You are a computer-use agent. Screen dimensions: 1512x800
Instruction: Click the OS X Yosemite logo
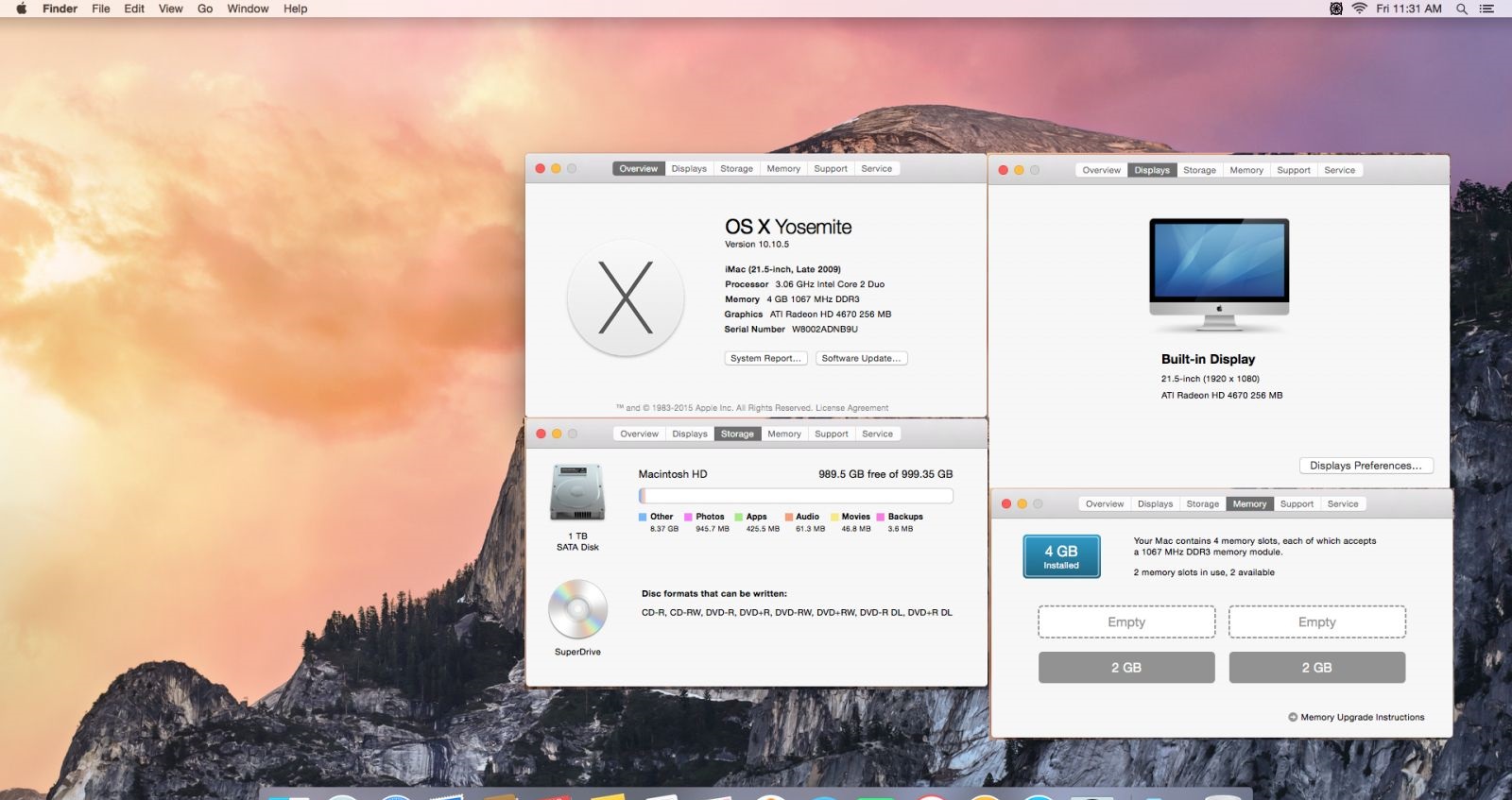(x=626, y=298)
